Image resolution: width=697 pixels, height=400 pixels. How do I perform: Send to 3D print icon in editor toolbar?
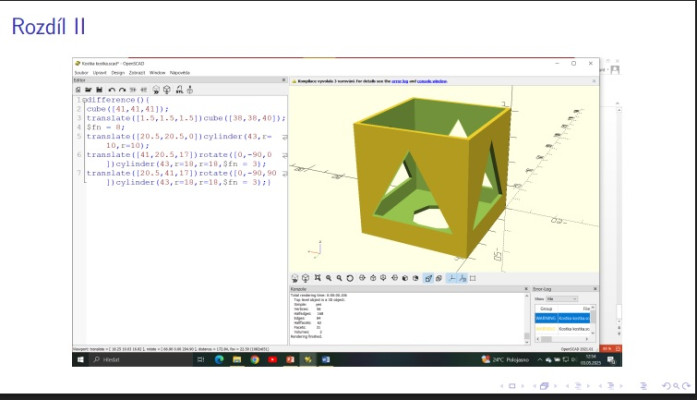(190, 90)
